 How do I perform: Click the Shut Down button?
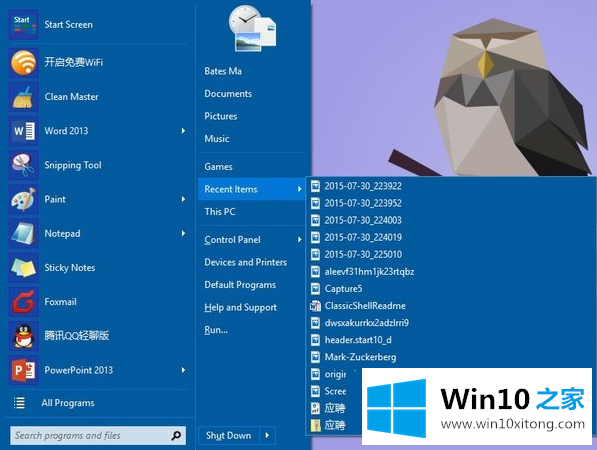coord(229,435)
